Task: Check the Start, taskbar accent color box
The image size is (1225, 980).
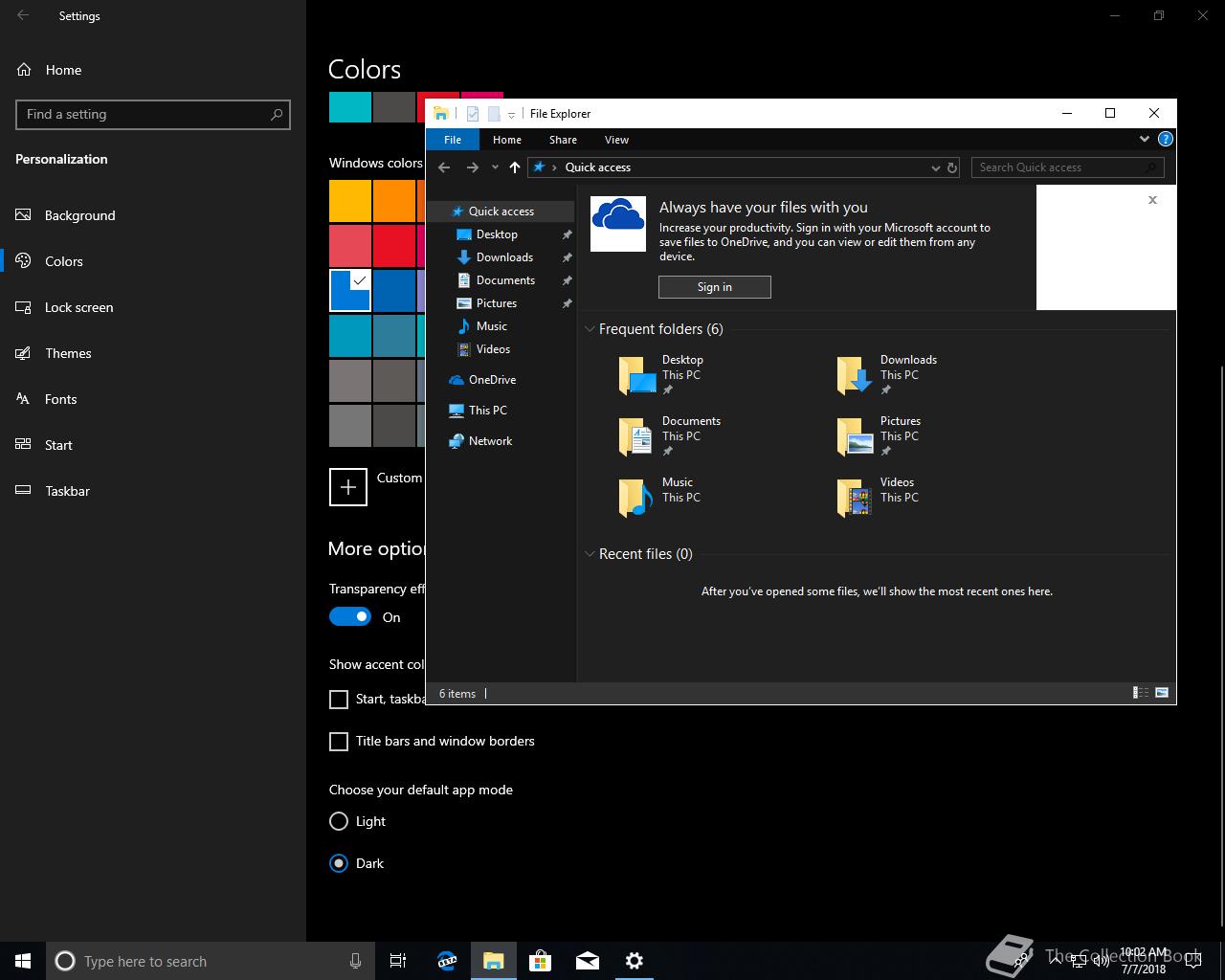Action: [339, 700]
